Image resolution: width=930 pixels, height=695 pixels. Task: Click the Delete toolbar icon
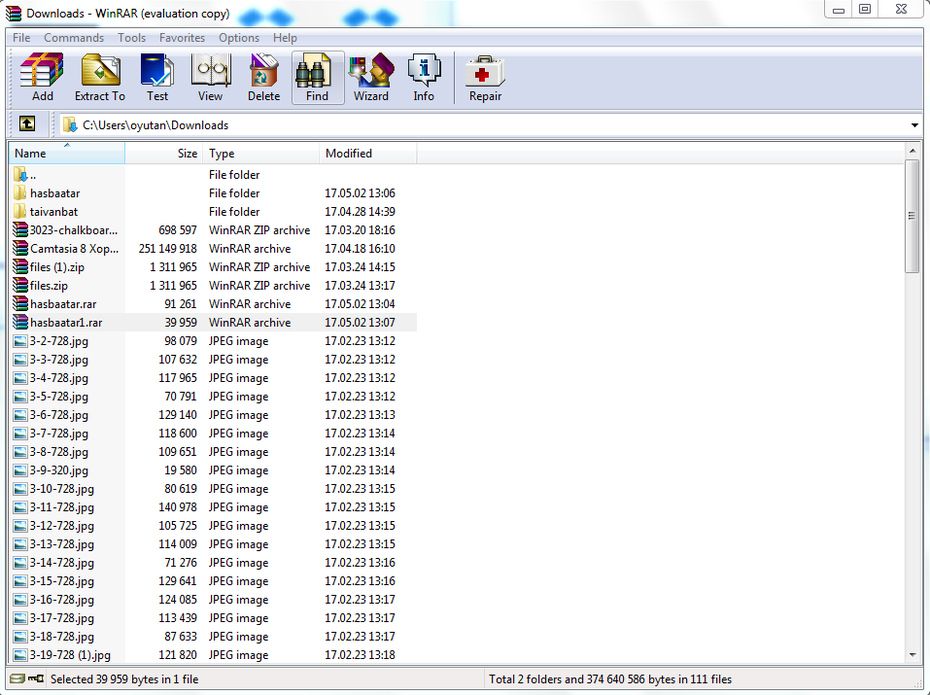[x=263, y=75]
